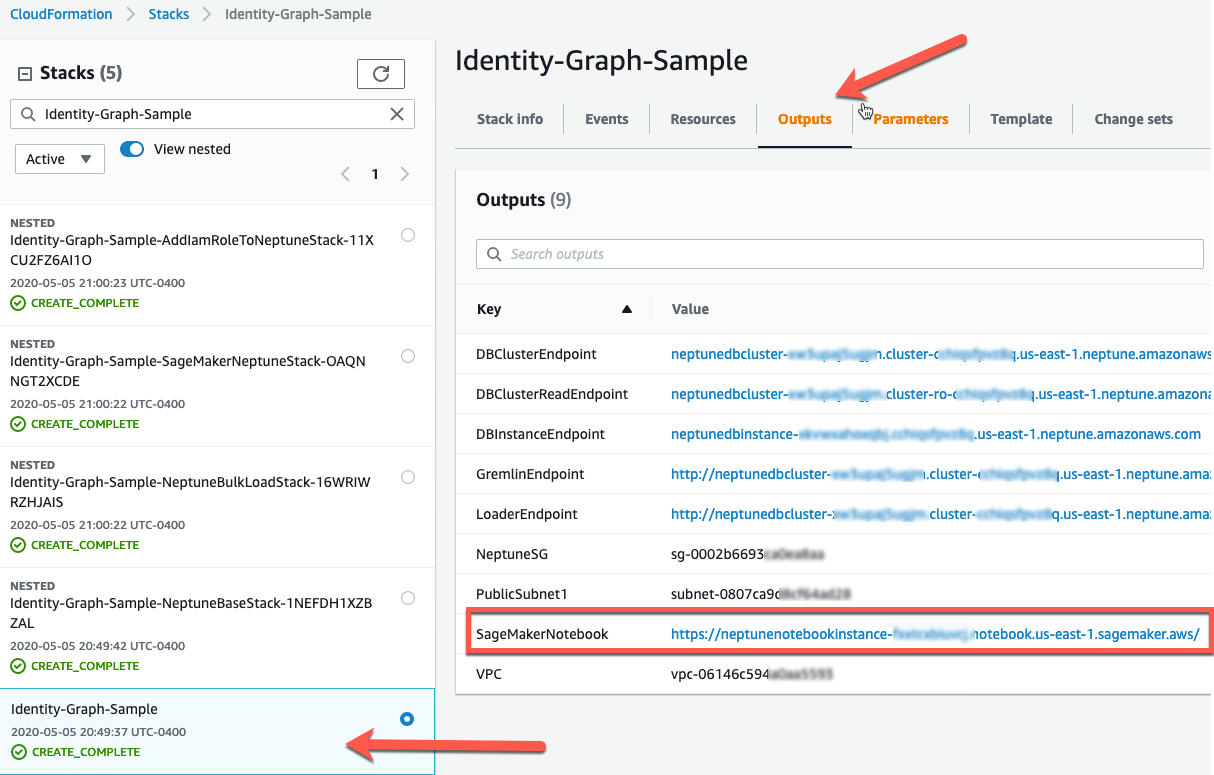Viewport: 1214px width, 775px height.
Task: Open Identity-Graph-Sample-SageMakerNeptuneStack stack name
Action: tap(188, 371)
